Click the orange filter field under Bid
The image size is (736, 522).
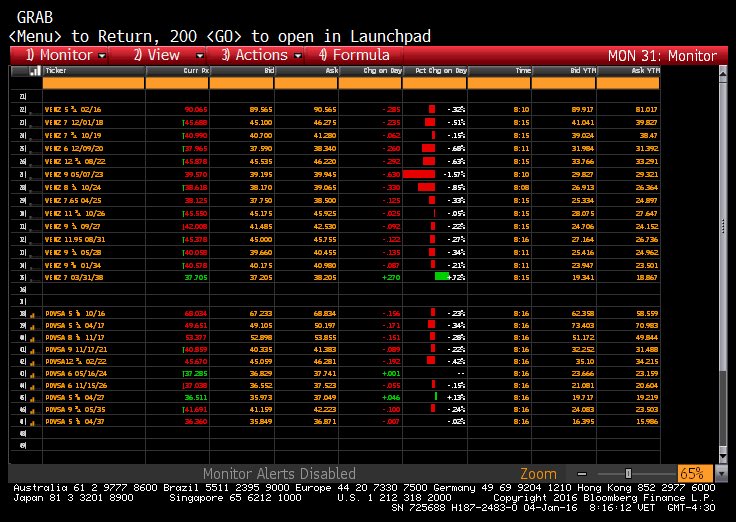(x=241, y=83)
